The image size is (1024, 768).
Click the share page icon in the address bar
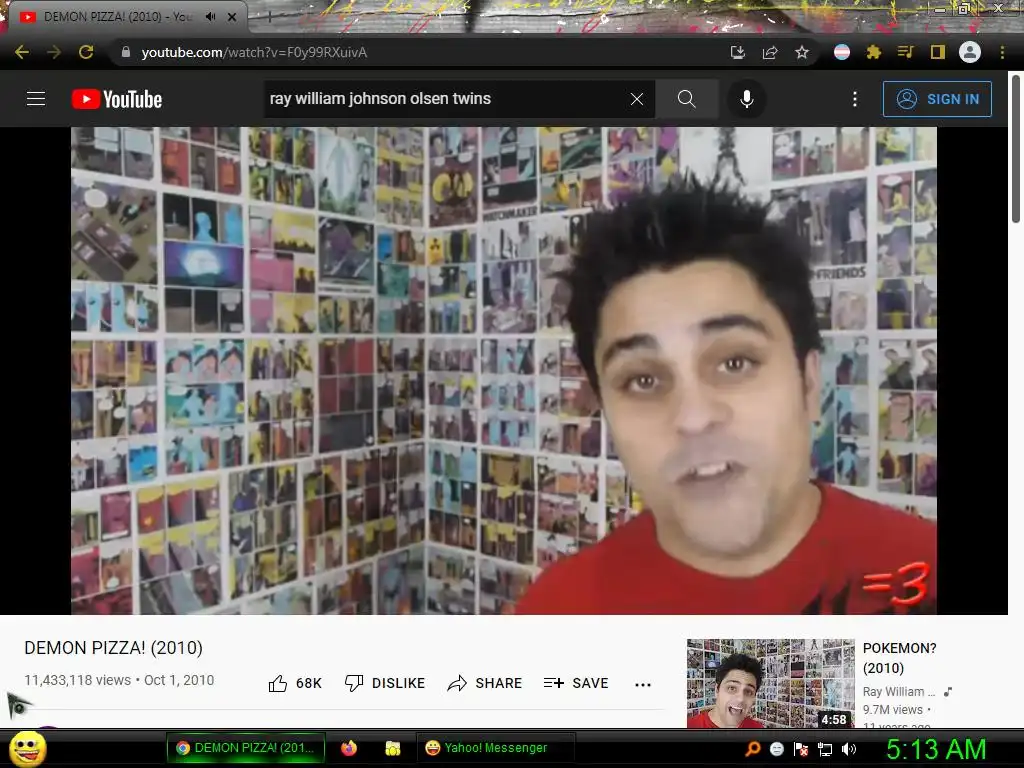tap(770, 52)
